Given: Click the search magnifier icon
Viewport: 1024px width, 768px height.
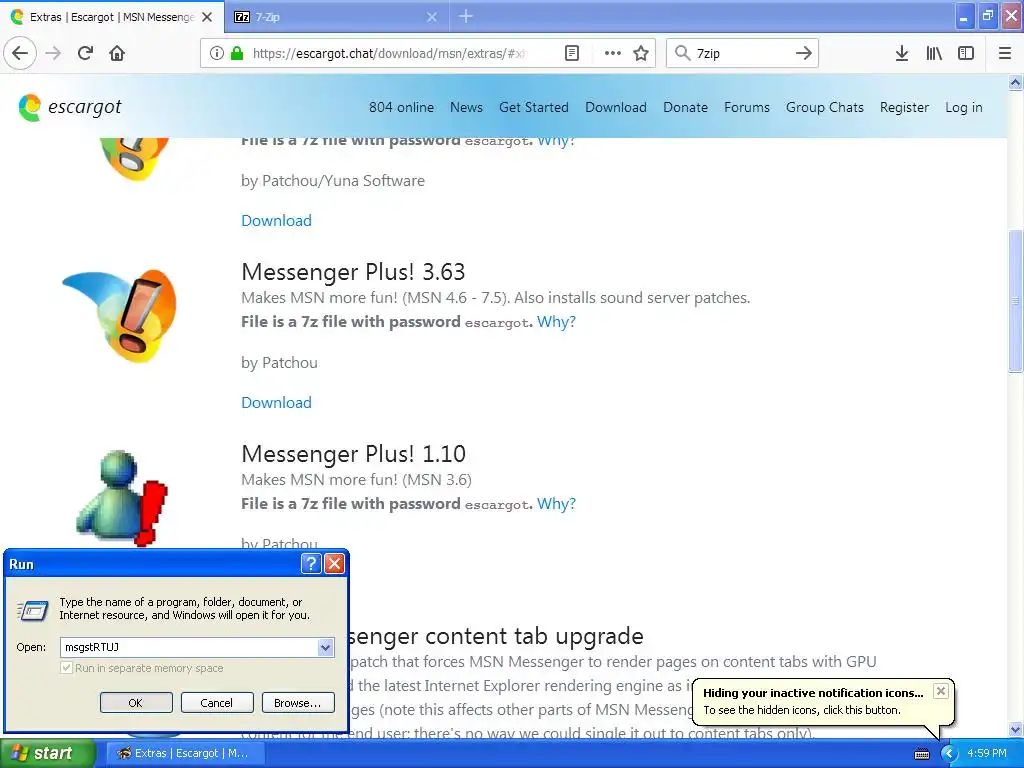Looking at the screenshot, I should coord(682,53).
